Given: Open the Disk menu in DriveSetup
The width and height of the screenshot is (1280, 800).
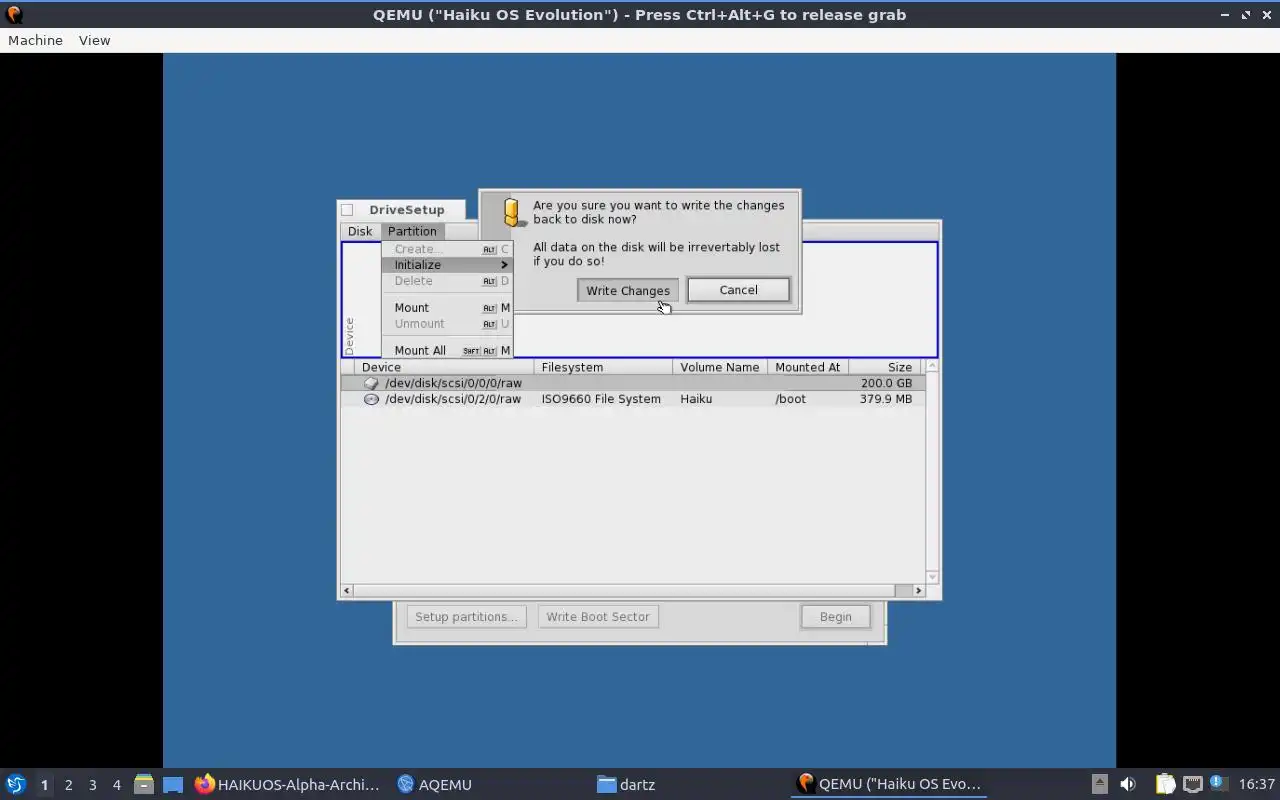Looking at the screenshot, I should (360, 231).
